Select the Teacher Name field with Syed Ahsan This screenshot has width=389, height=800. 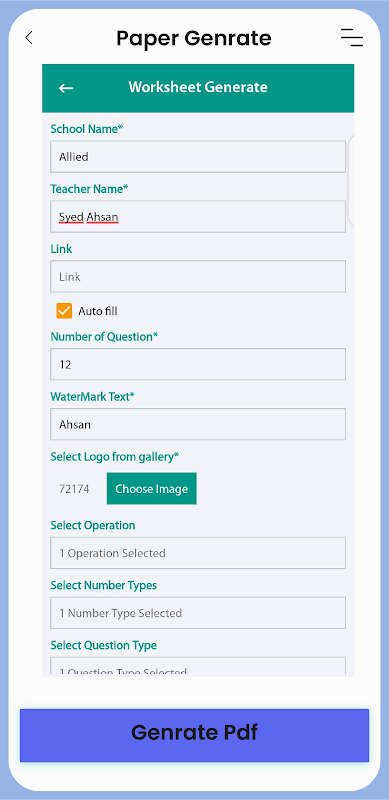click(198, 216)
